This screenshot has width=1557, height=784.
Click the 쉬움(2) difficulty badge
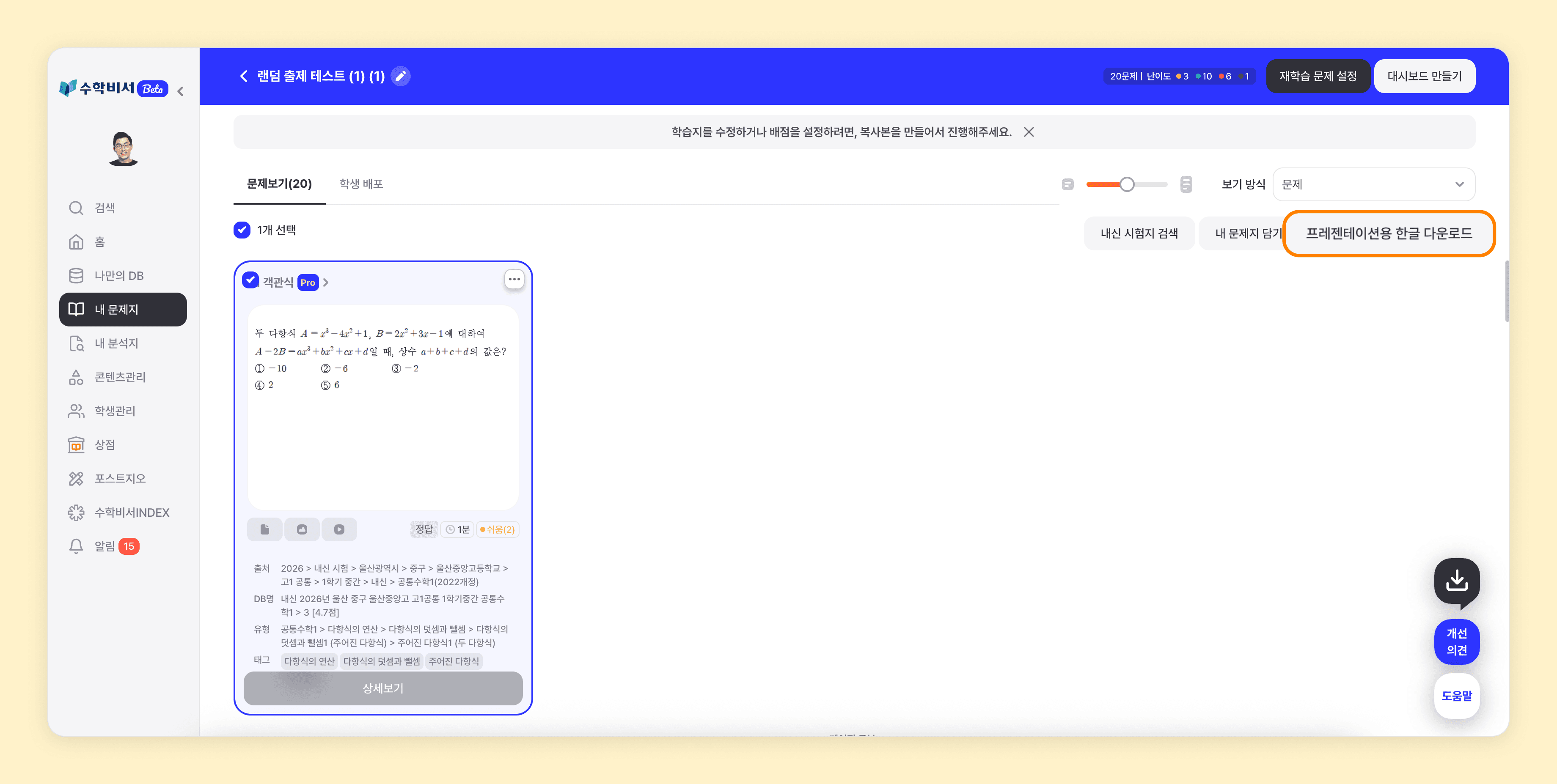[x=498, y=529]
